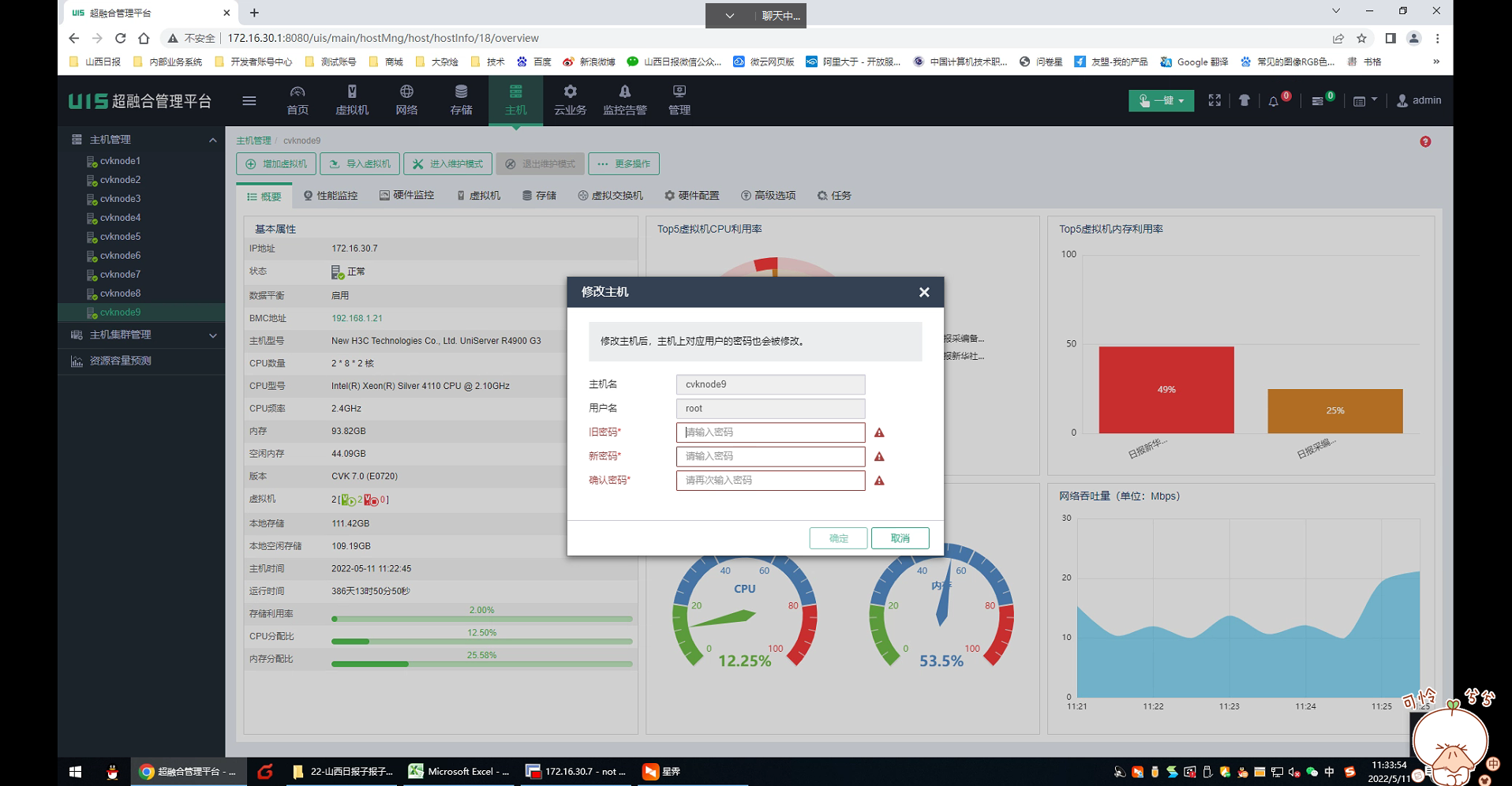The height and width of the screenshot is (786, 1512).
Task: Open the admin user menu
Action: click(1419, 100)
